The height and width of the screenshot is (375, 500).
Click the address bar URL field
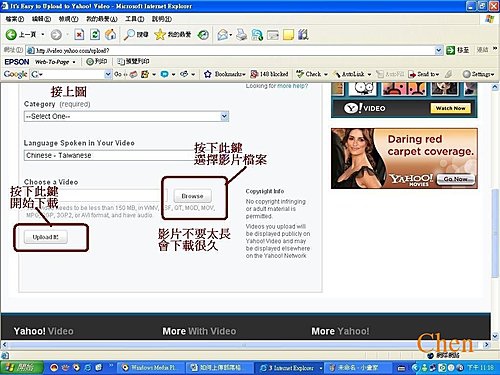[230, 50]
